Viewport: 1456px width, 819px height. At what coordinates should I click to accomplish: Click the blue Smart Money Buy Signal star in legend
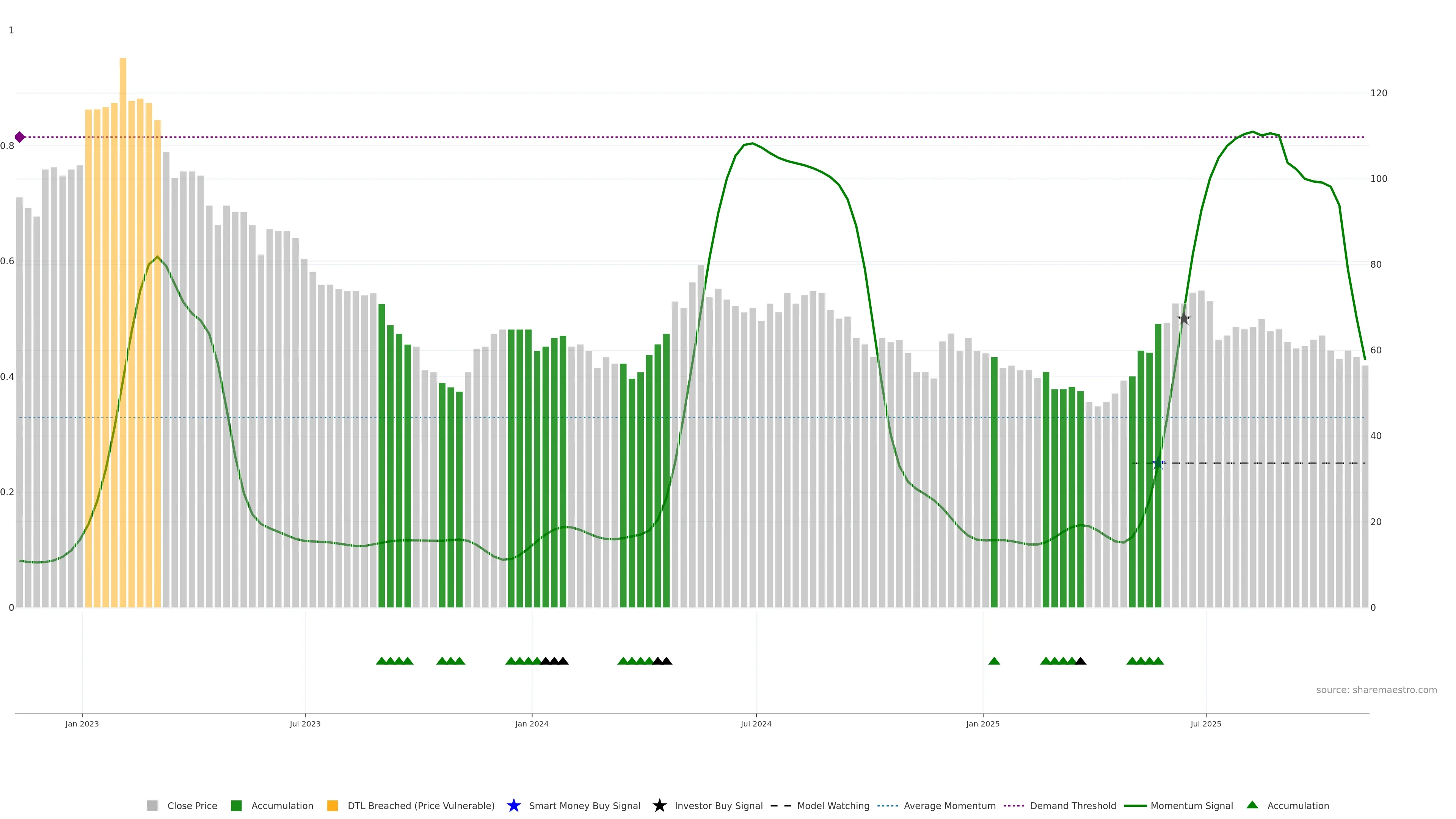coord(513,805)
